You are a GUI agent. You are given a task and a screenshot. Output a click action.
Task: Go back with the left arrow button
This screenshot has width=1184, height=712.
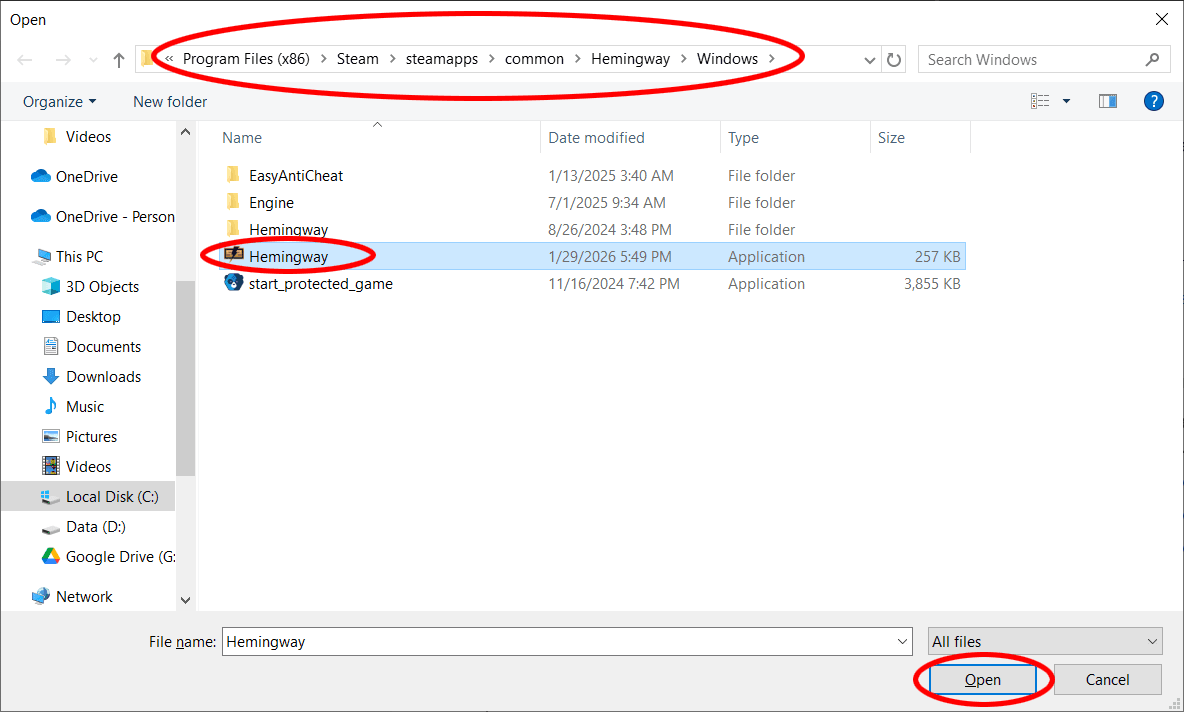click(25, 60)
